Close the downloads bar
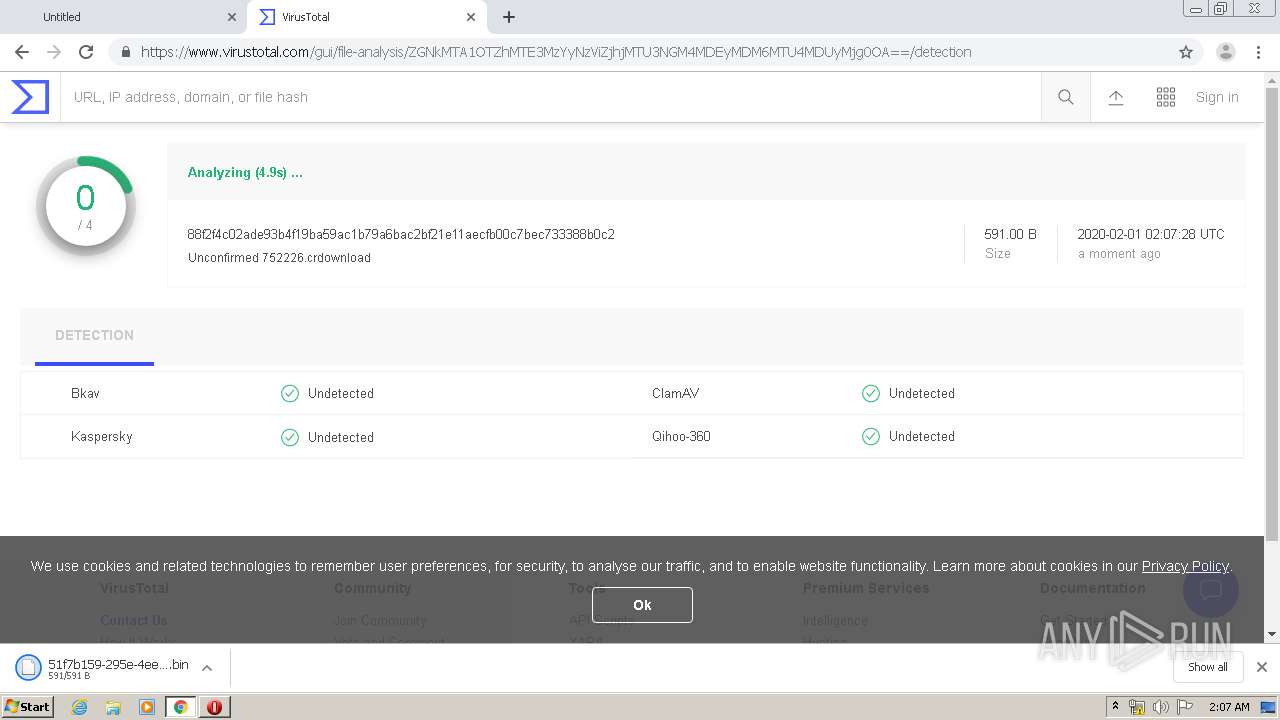This screenshot has width=1280, height=720. [1262, 667]
